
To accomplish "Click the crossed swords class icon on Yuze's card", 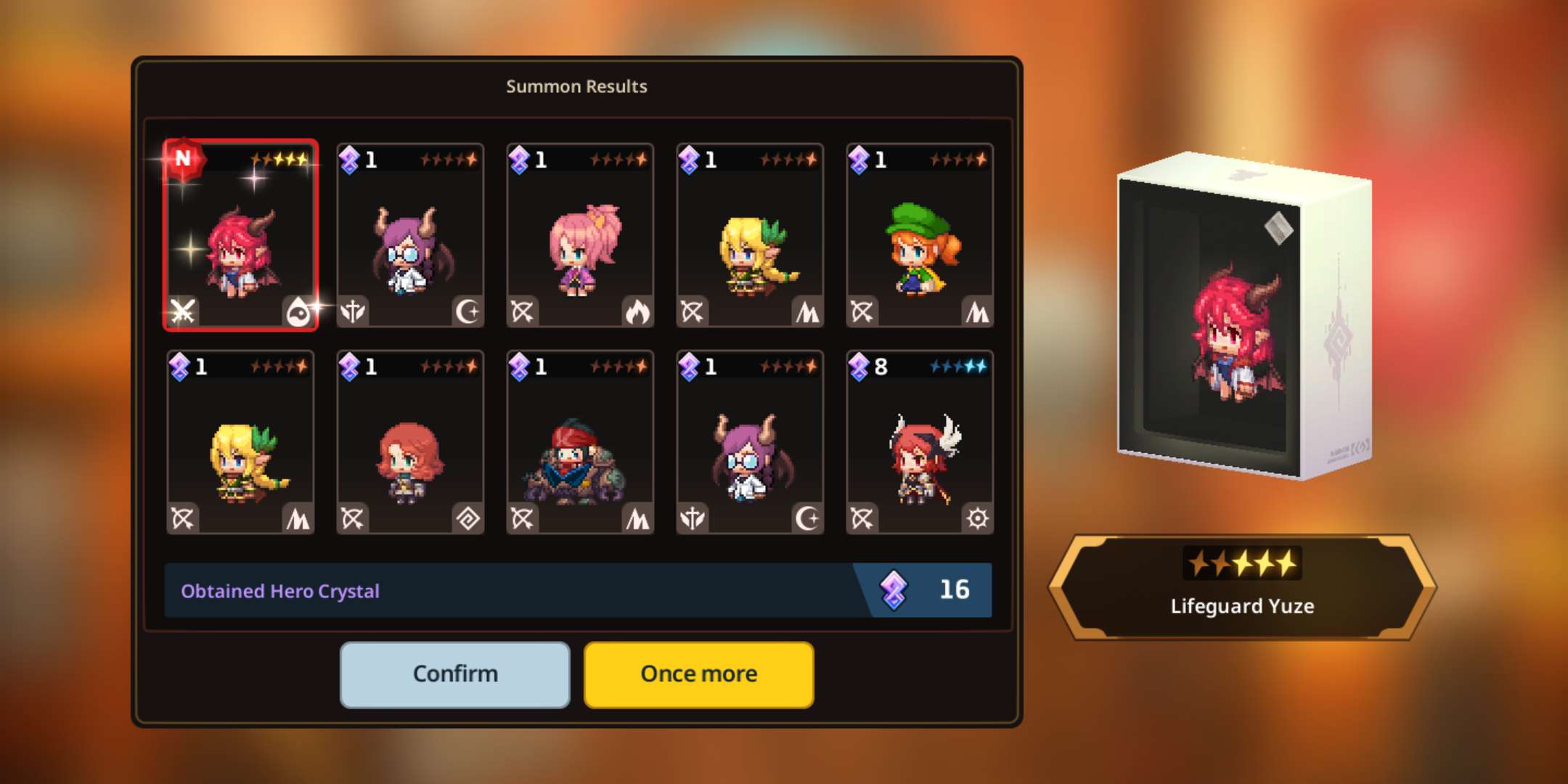I will click(182, 312).
